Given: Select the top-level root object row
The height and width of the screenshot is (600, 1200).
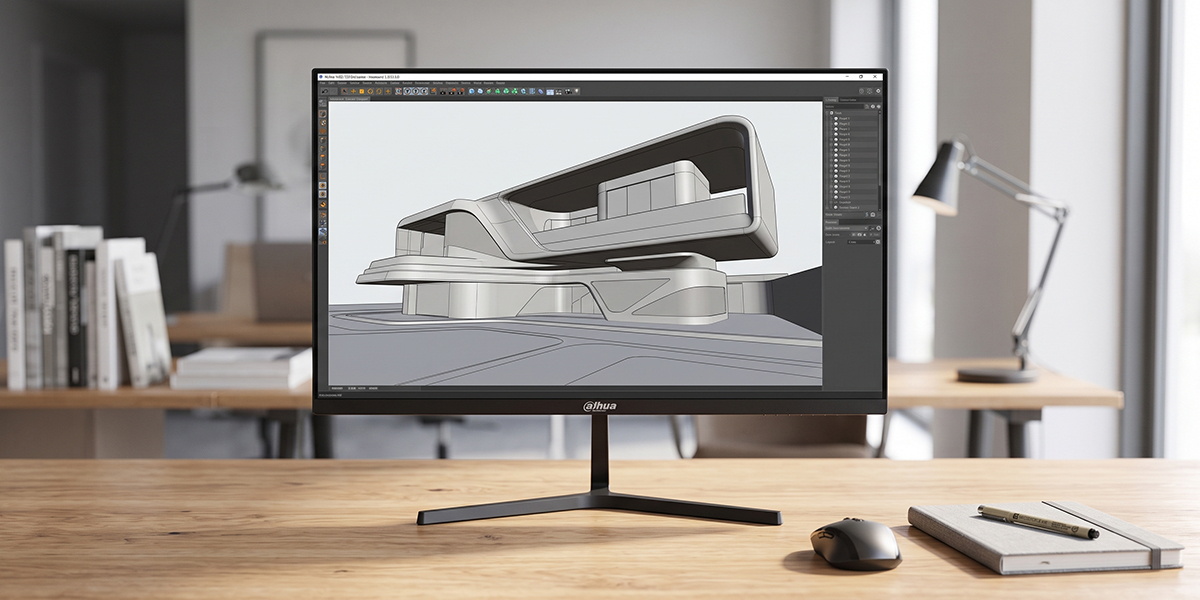Looking at the screenshot, I should pyautogui.click(x=850, y=113).
